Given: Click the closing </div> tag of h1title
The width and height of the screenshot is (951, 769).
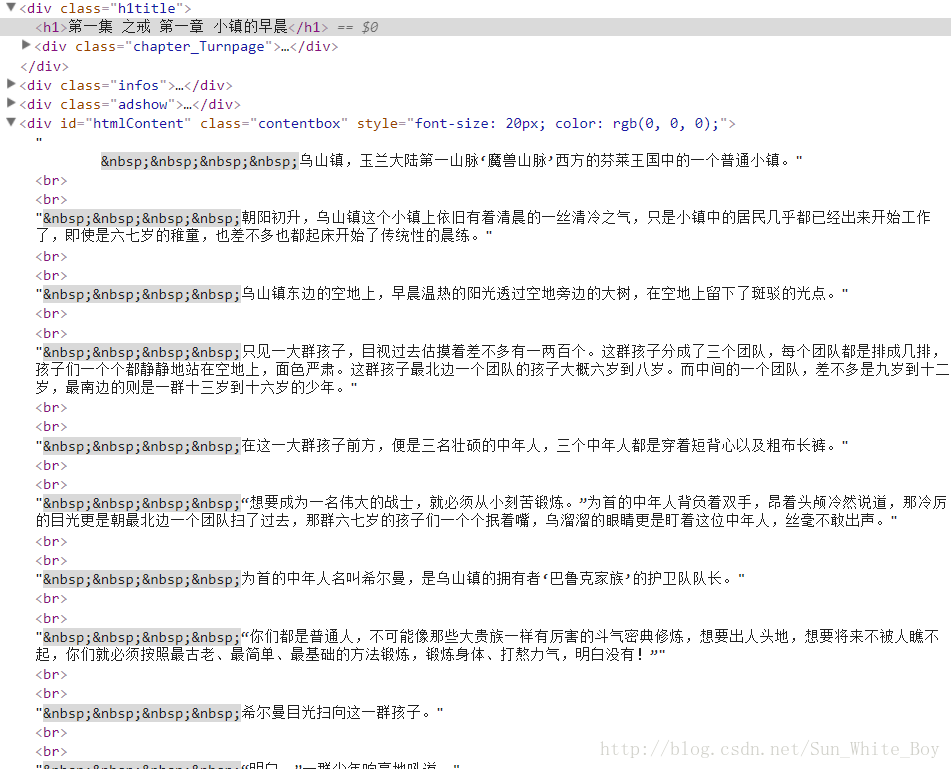Looking at the screenshot, I should click(44, 66).
